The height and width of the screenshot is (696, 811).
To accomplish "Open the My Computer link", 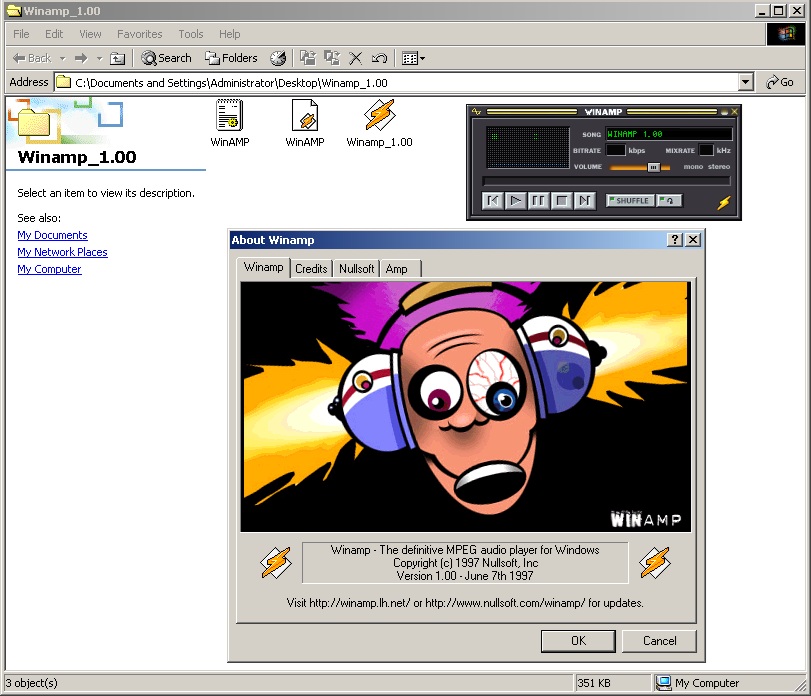I will point(49,269).
